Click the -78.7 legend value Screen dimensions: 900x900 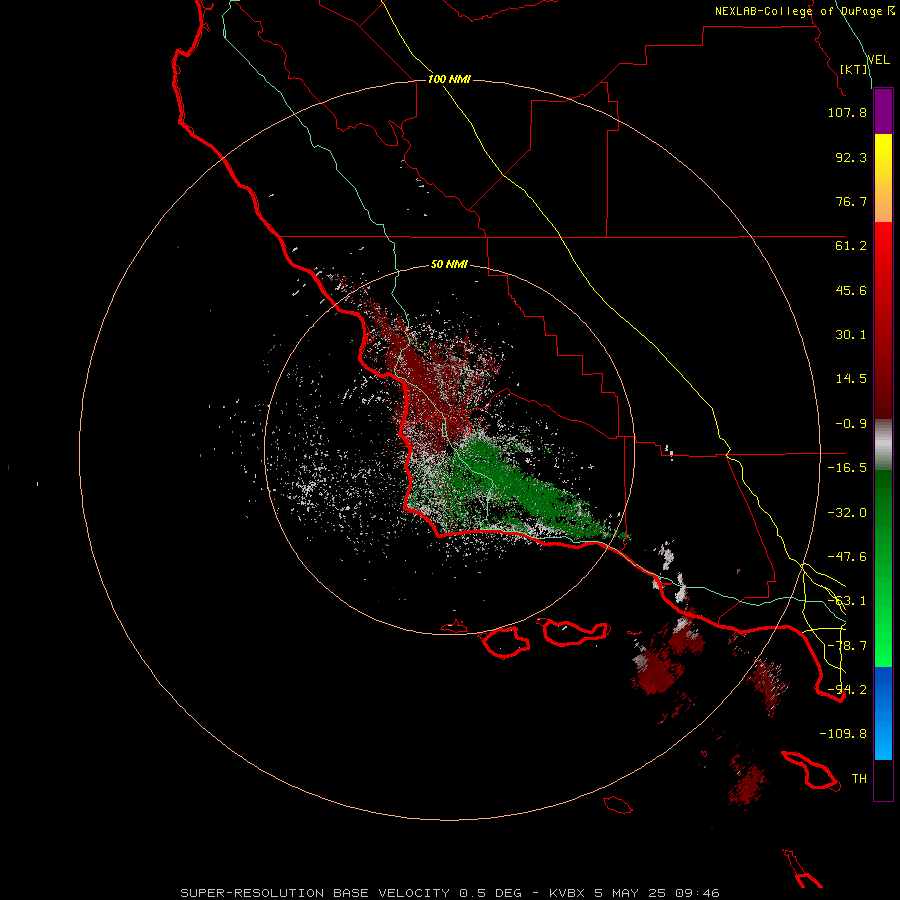[x=847, y=646]
